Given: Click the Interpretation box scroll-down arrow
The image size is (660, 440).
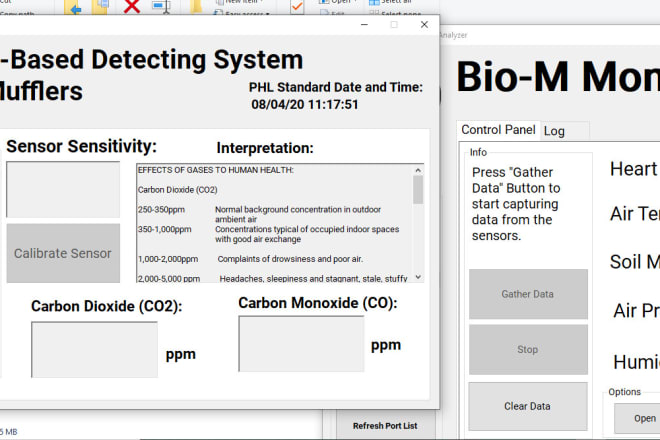Looking at the screenshot, I should [418, 277].
